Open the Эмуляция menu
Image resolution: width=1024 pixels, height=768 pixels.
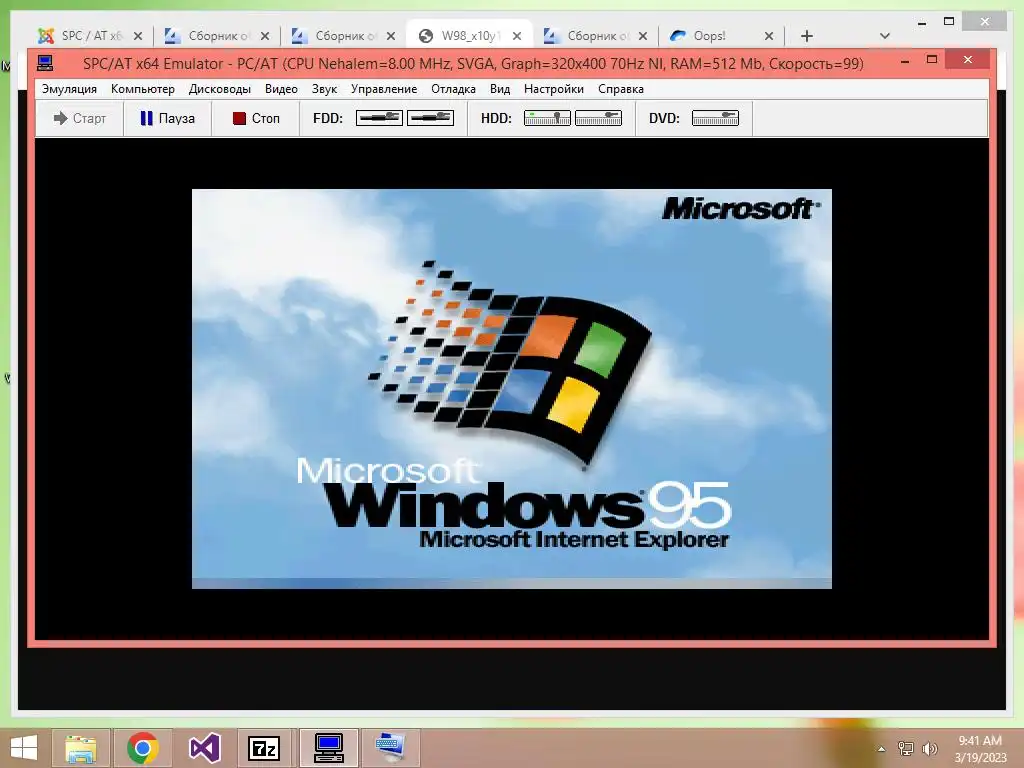69,89
